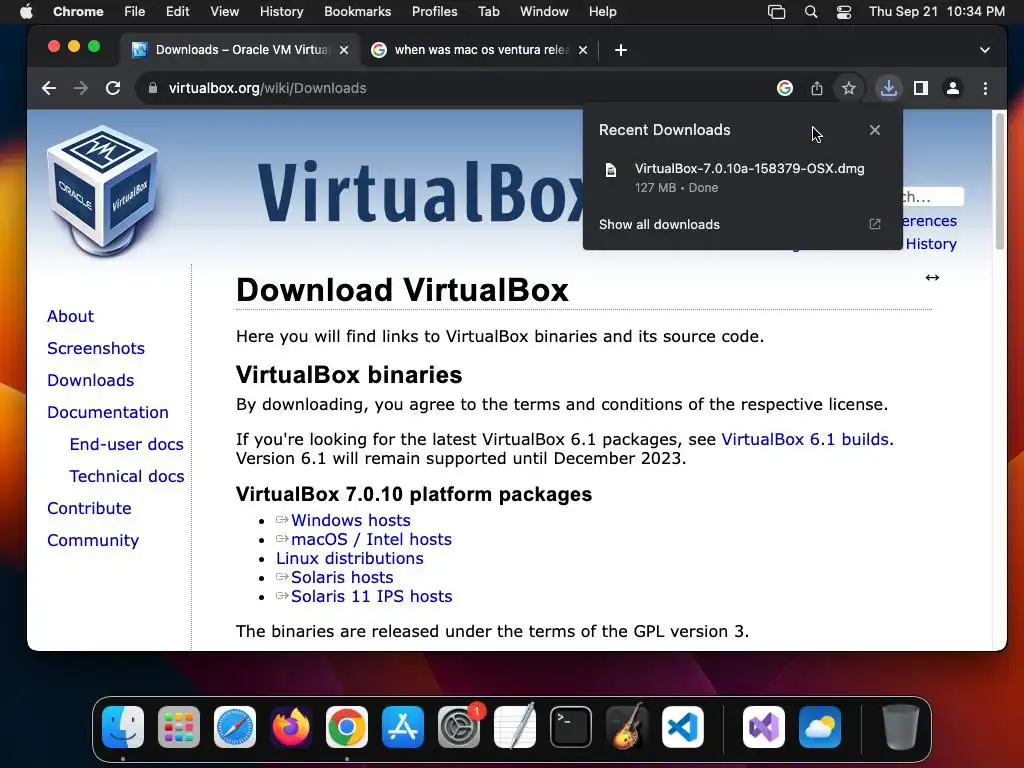Open End-user docs link

coord(127,444)
